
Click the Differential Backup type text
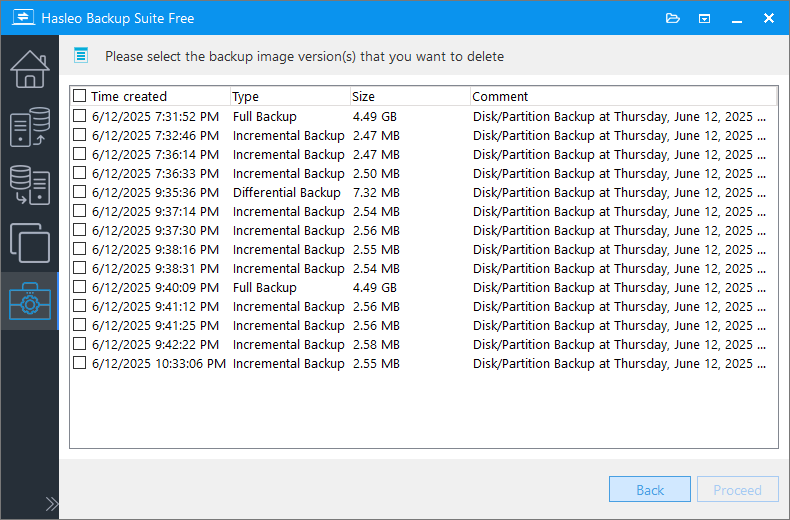click(x=287, y=192)
